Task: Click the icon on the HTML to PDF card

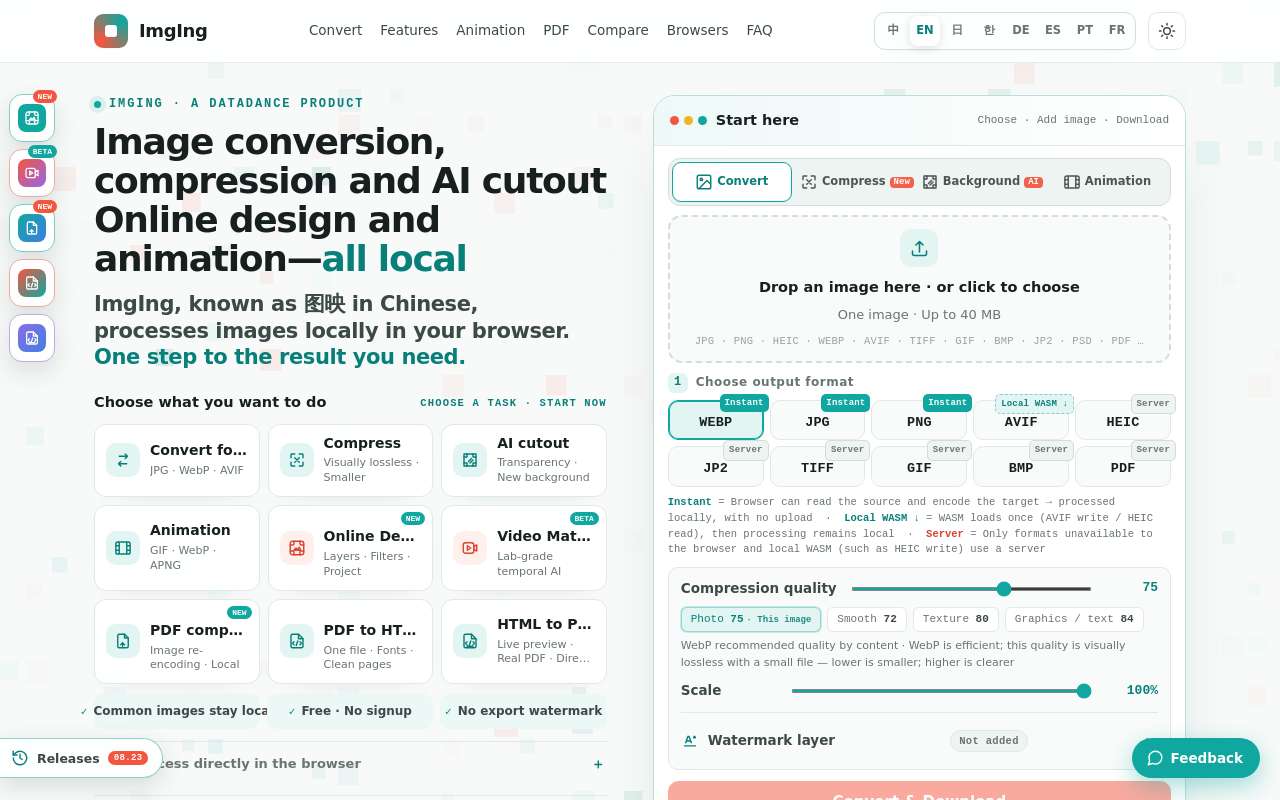Action: [x=470, y=641]
